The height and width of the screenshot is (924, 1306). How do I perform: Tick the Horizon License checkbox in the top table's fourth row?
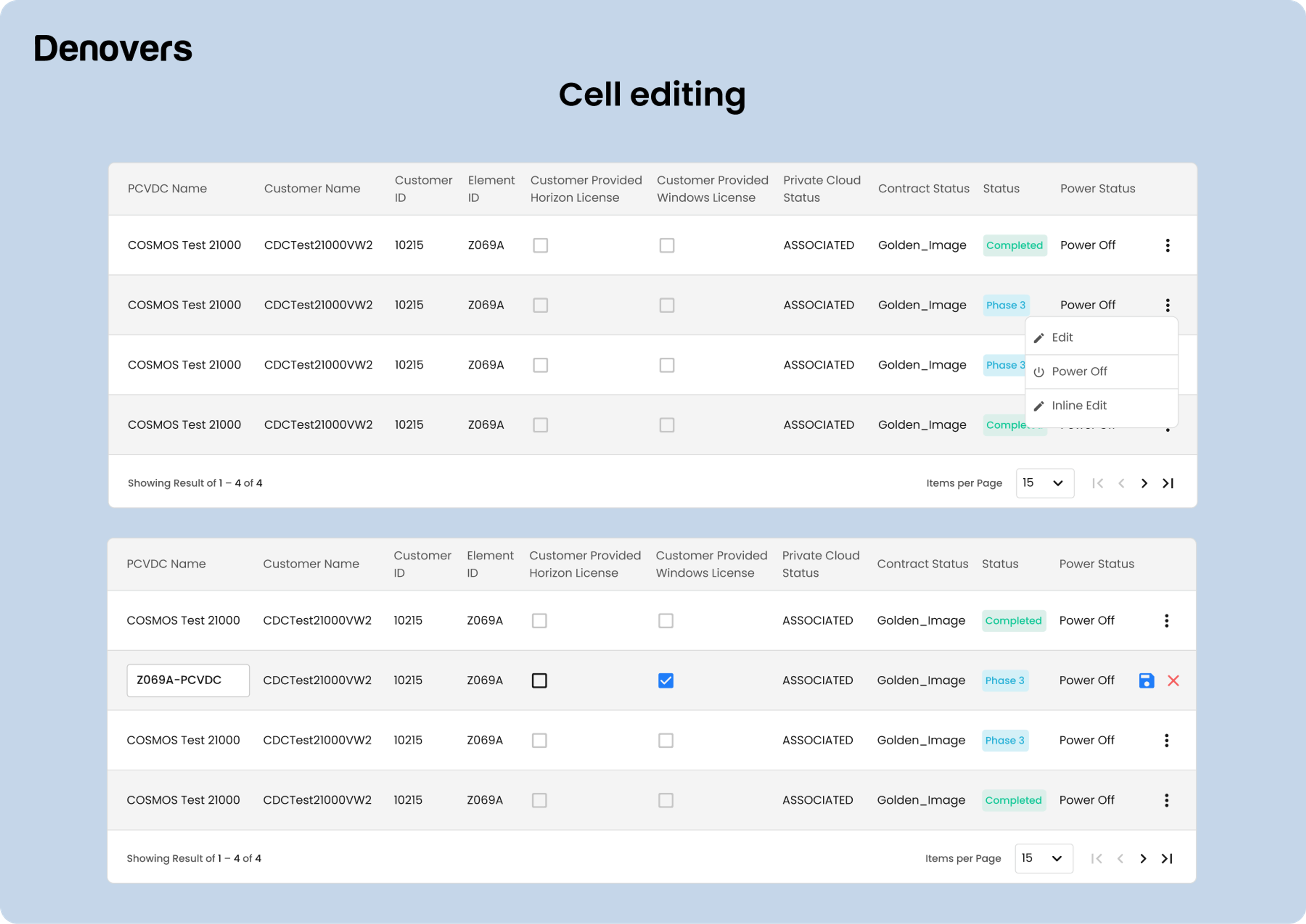click(x=540, y=425)
